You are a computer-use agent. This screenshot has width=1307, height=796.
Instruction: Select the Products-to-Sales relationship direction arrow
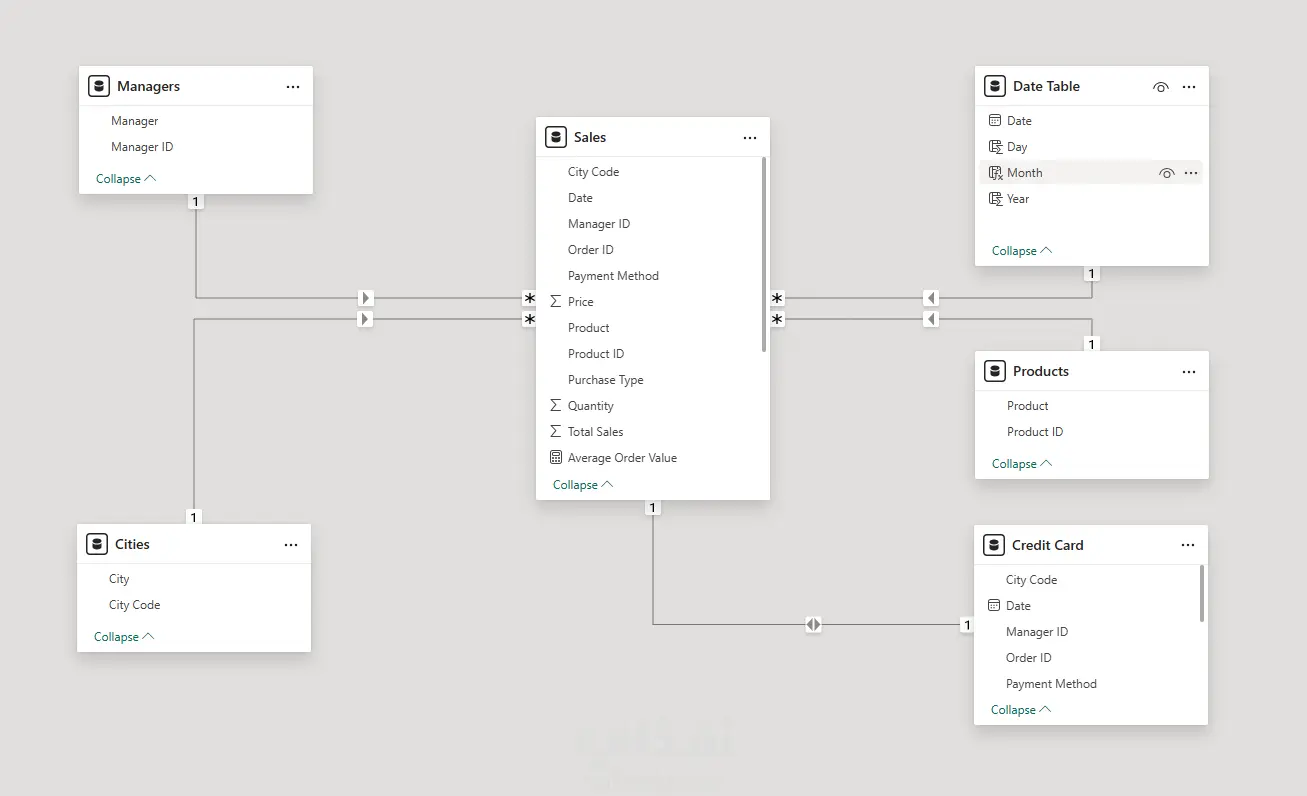click(931, 319)
